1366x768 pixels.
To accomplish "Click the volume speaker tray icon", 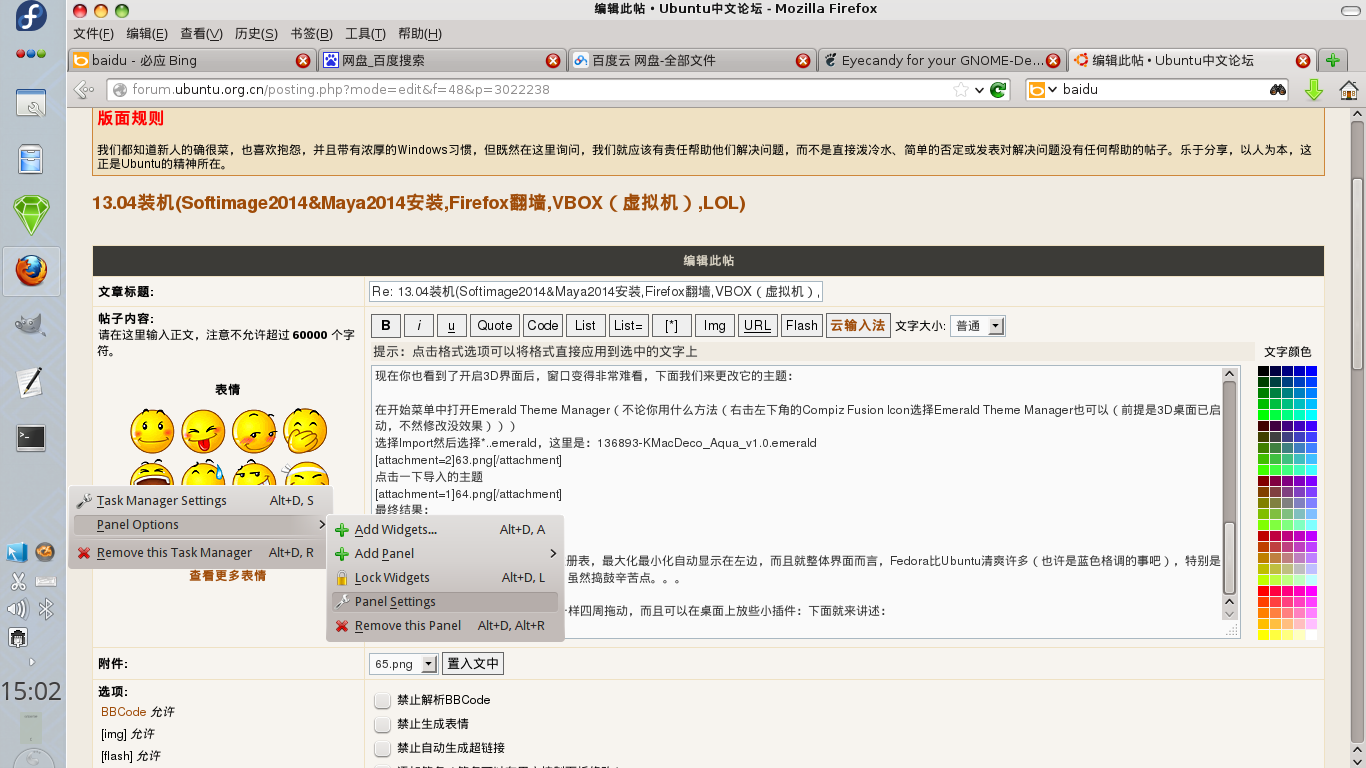I will [17, 608].
